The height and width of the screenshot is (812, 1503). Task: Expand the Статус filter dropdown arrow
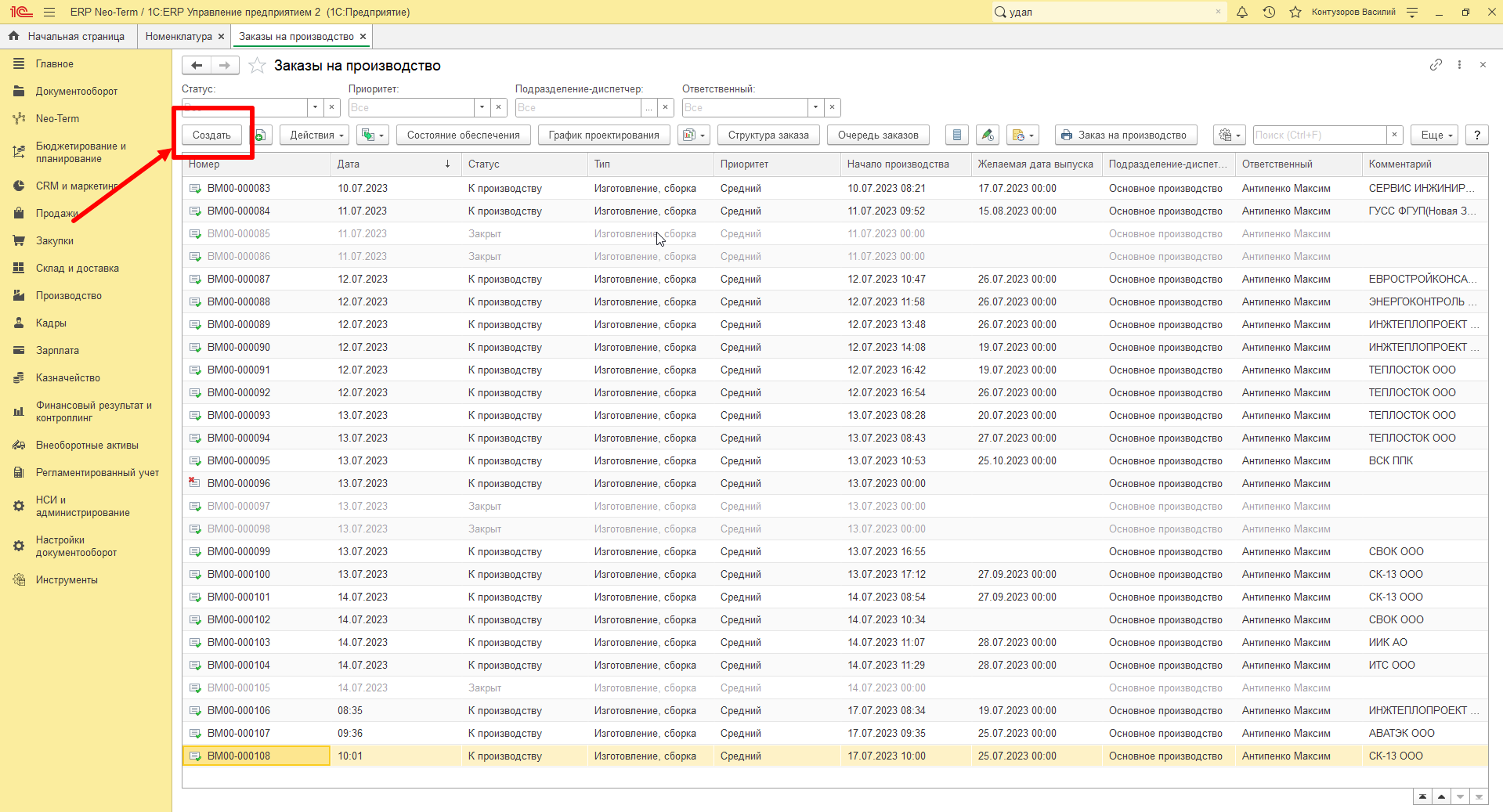(x=315, y=107)
